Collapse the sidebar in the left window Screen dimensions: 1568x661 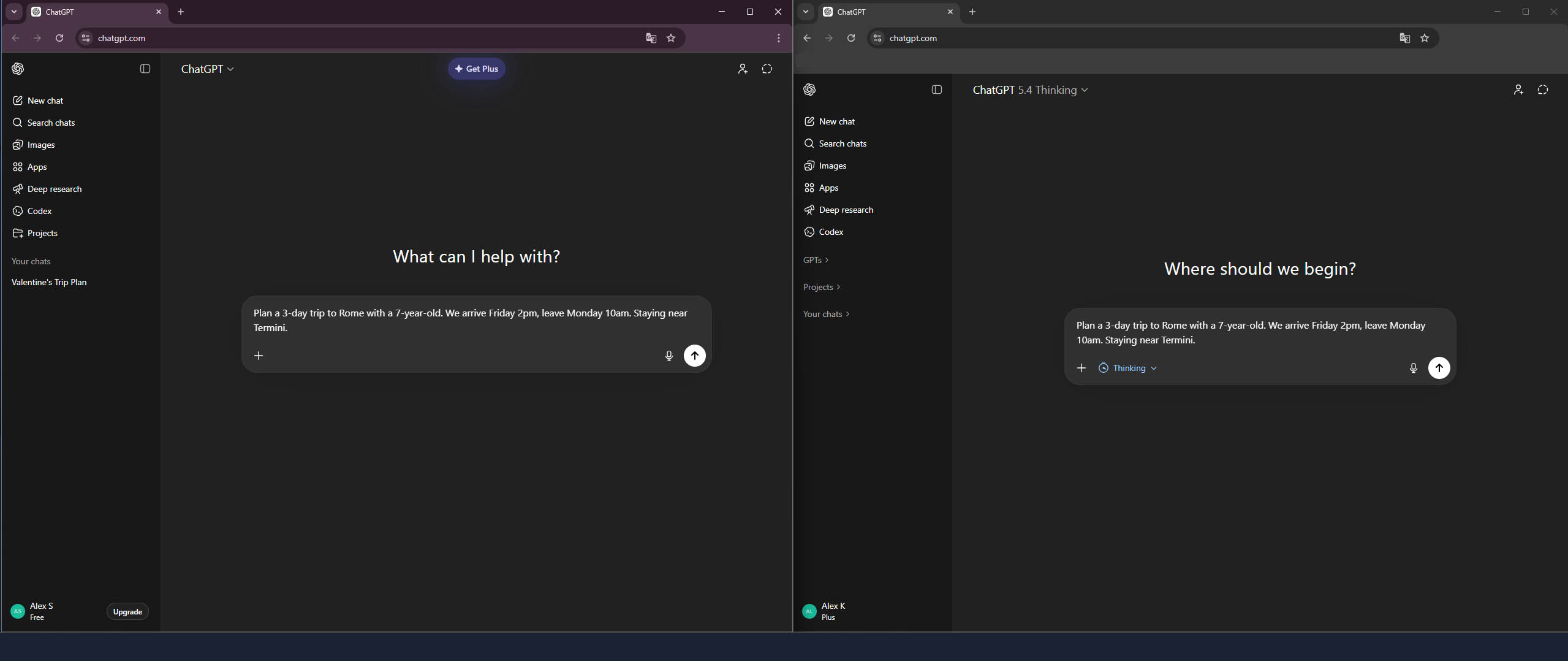pyautogui.click(x=145, y=69)
